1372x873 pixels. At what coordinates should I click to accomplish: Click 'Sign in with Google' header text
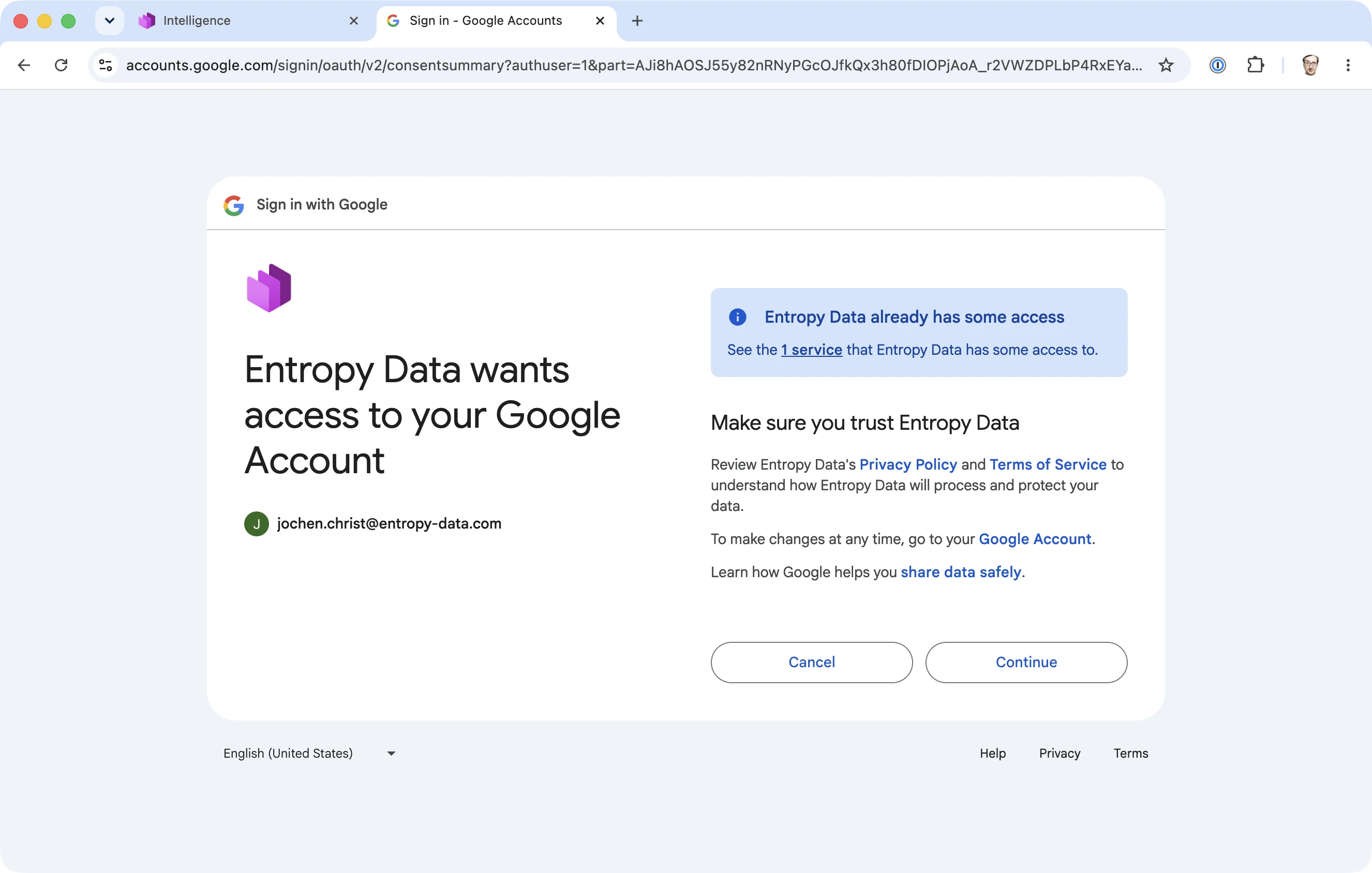pyautogui.click(x=322, y=205)
